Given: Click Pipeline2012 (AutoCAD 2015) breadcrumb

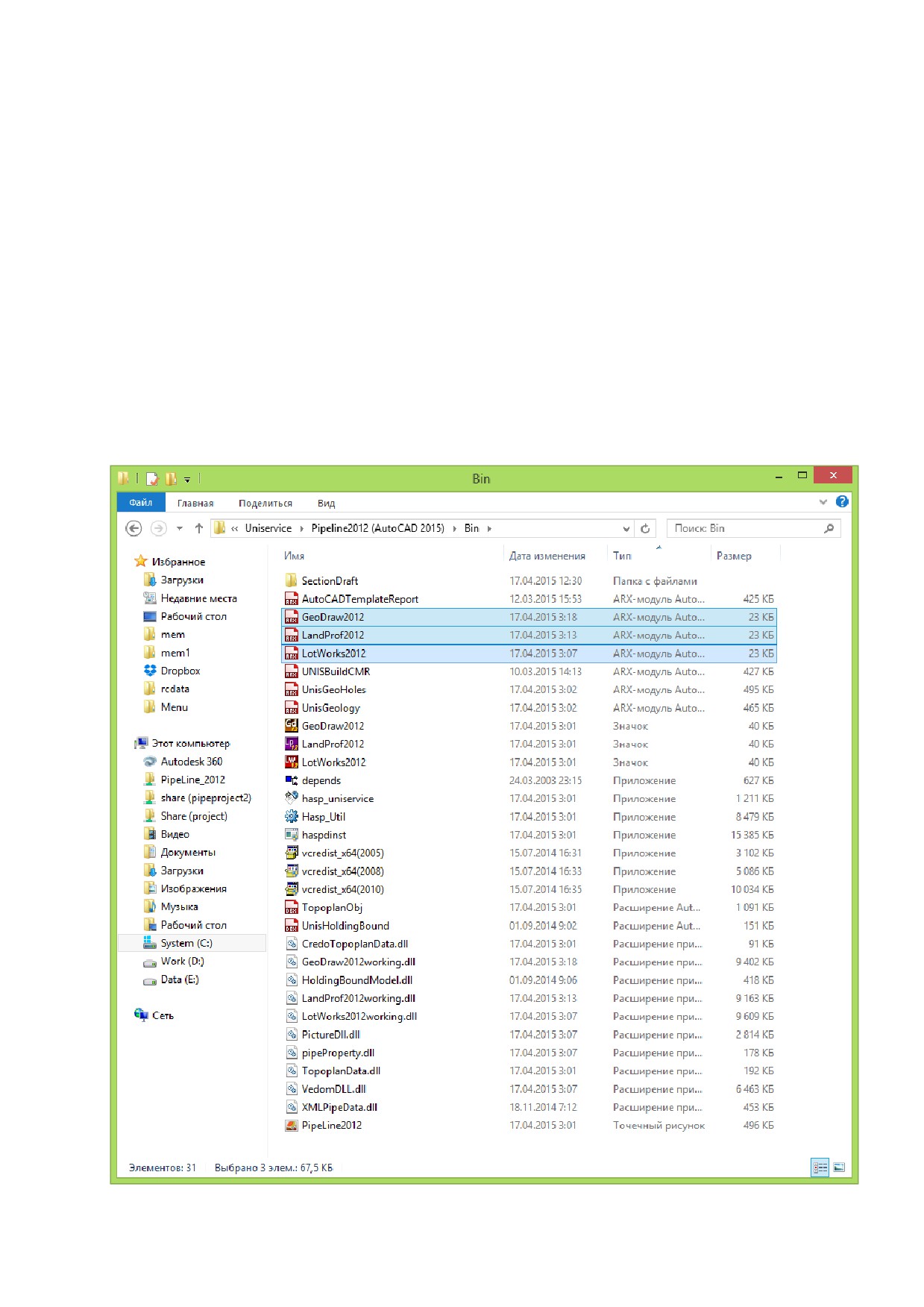Looking at the screenshot, I should (378, 528).
